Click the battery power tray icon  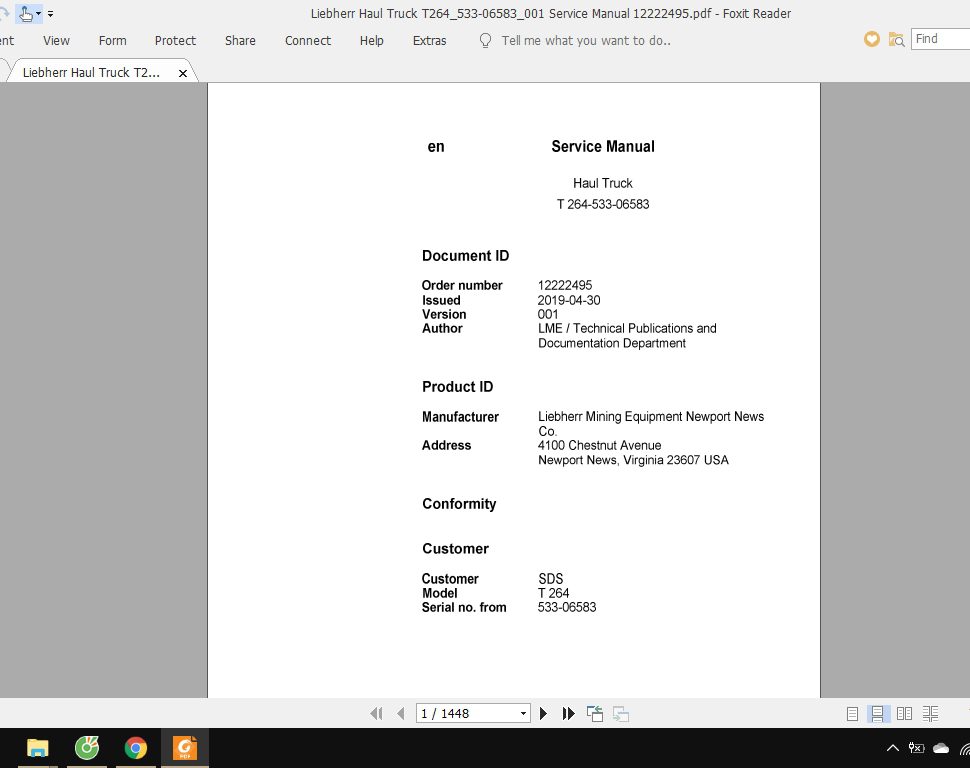(x=917, y=748)
